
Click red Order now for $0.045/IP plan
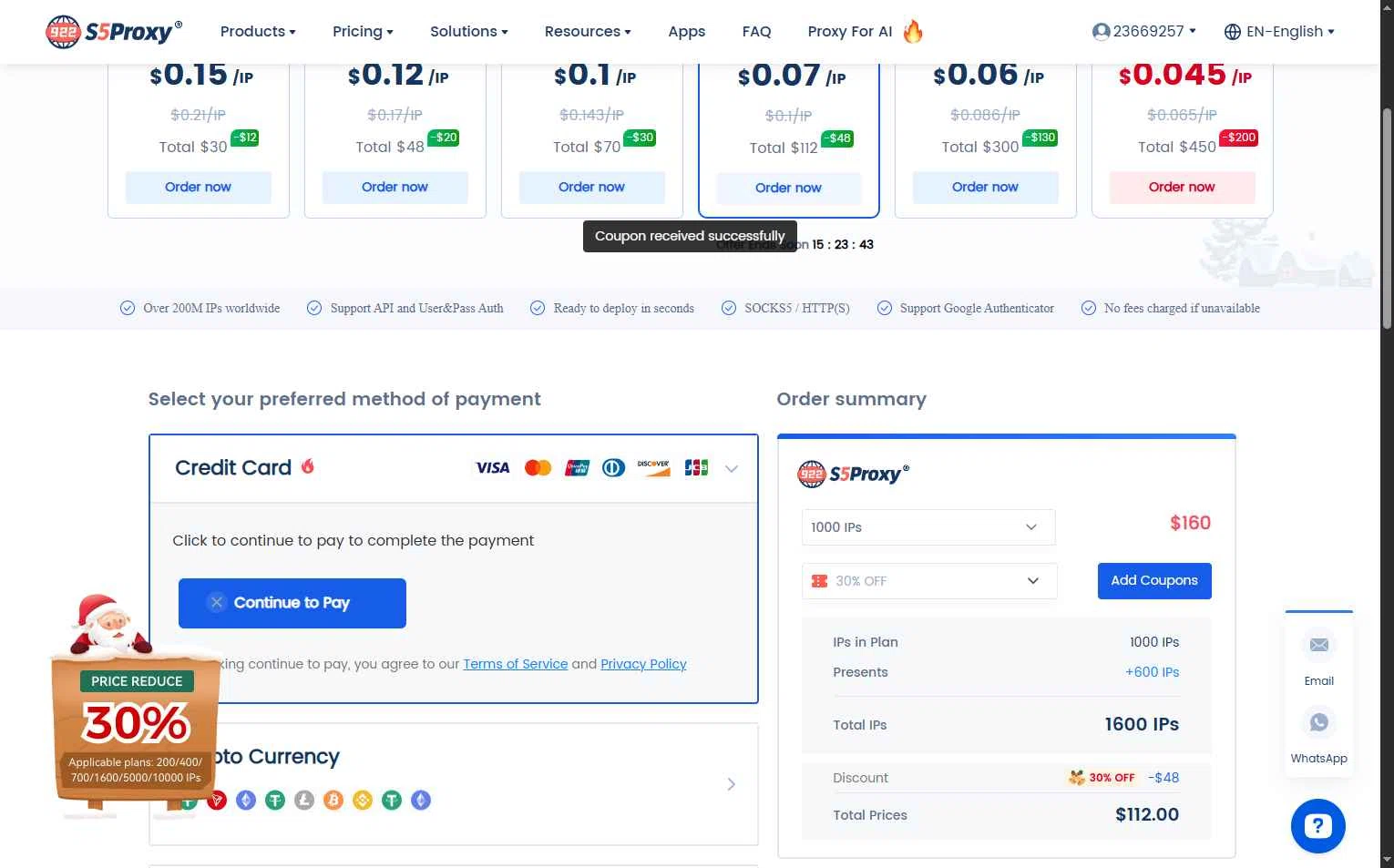click(x=1182, y=188)
